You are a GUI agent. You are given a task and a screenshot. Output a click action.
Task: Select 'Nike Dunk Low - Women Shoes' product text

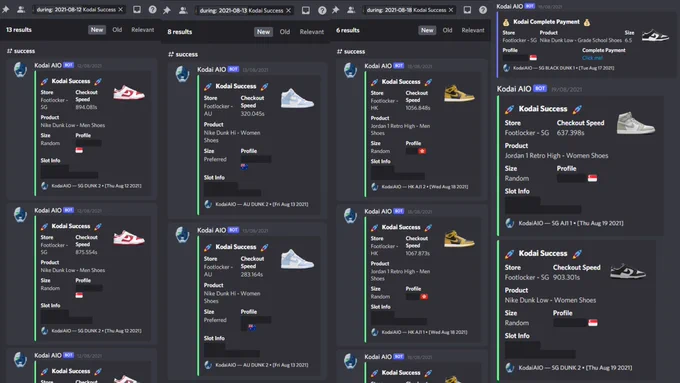point(550,300)
